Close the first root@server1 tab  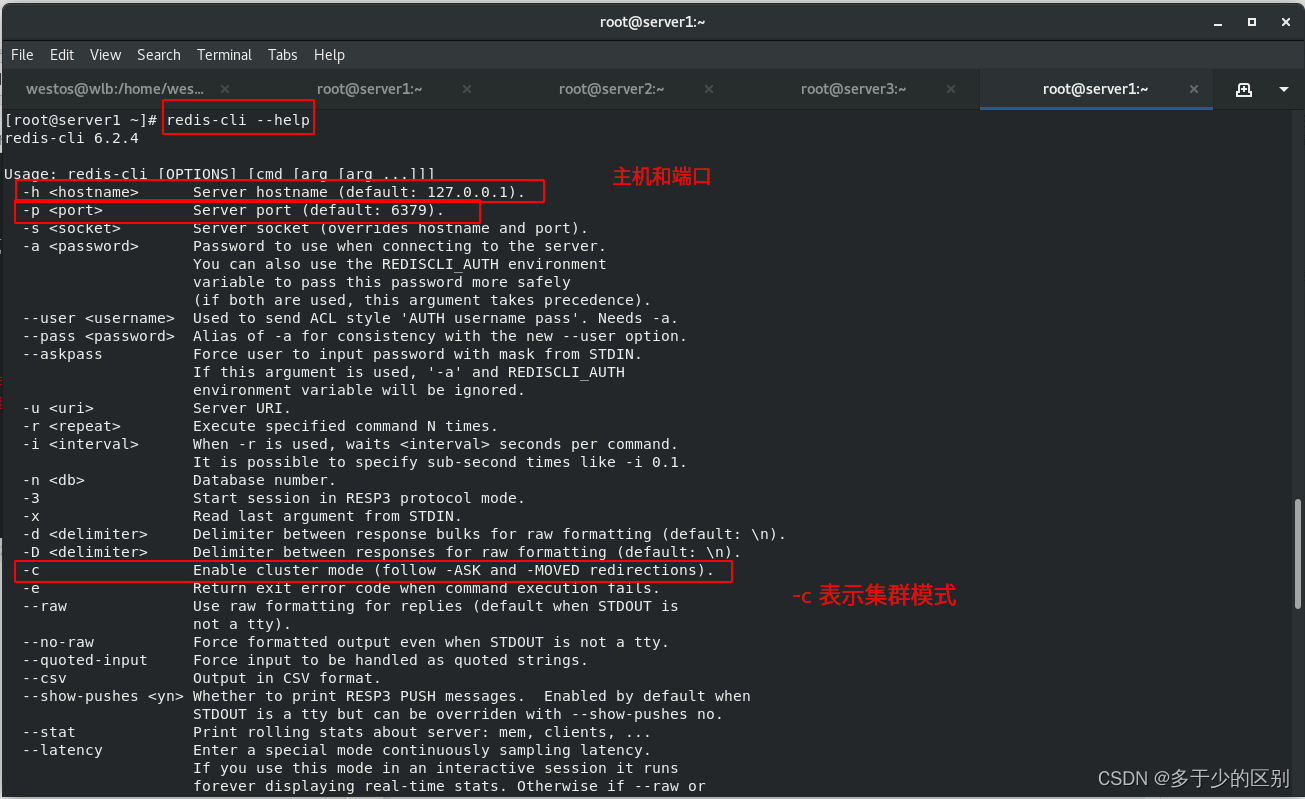[x=467, y=89]
